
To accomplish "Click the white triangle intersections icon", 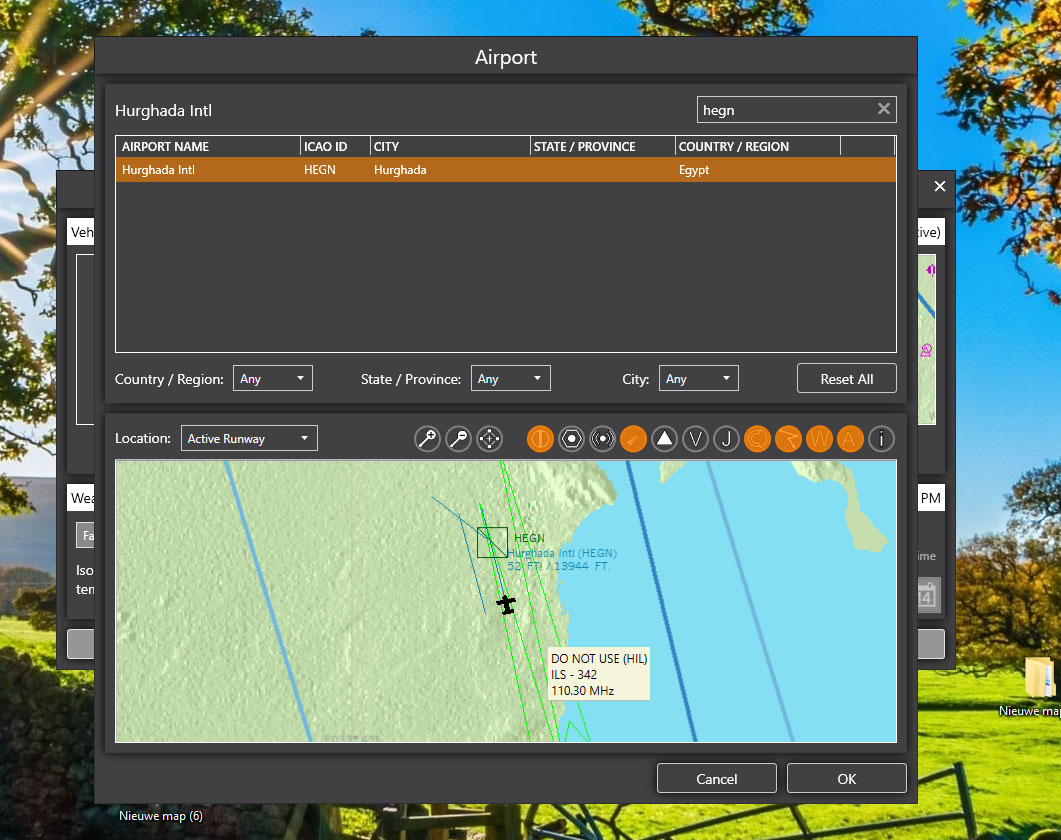I will tap(665, 439).
